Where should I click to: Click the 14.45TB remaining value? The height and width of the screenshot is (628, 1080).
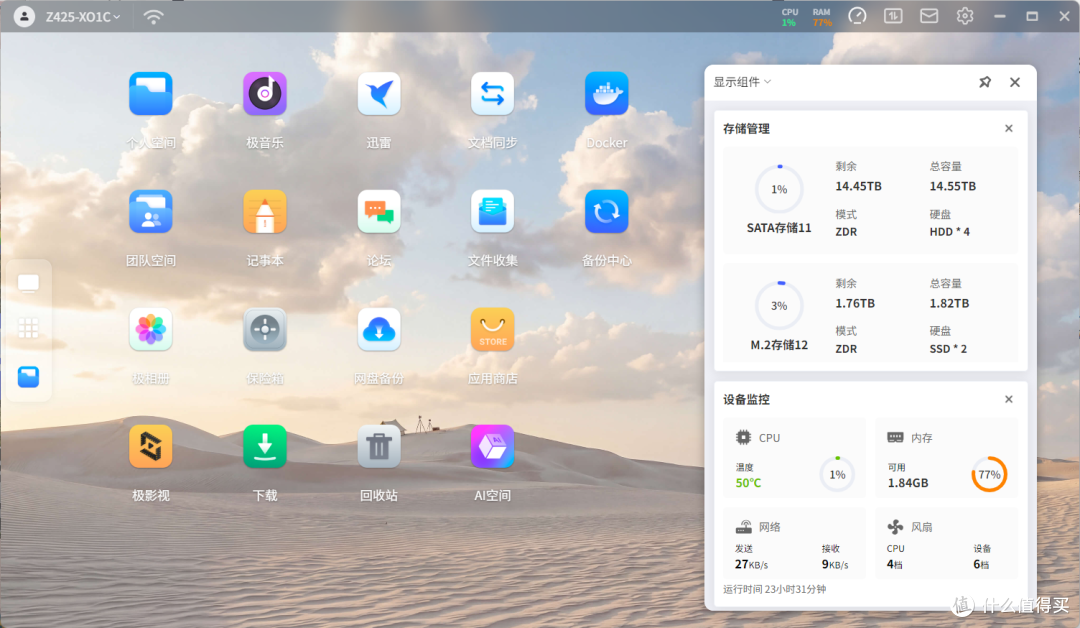(x=858, y=186)
